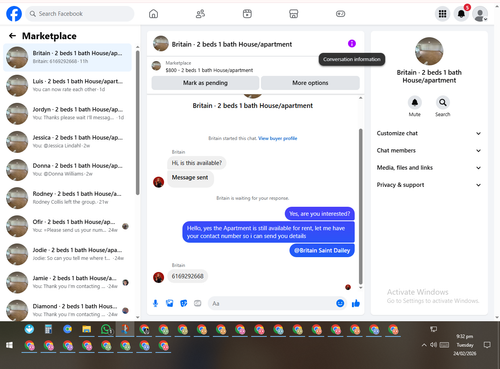This screenshot has height=369, width=500.
Task: Open the Account profile menu
Action: 480,14
